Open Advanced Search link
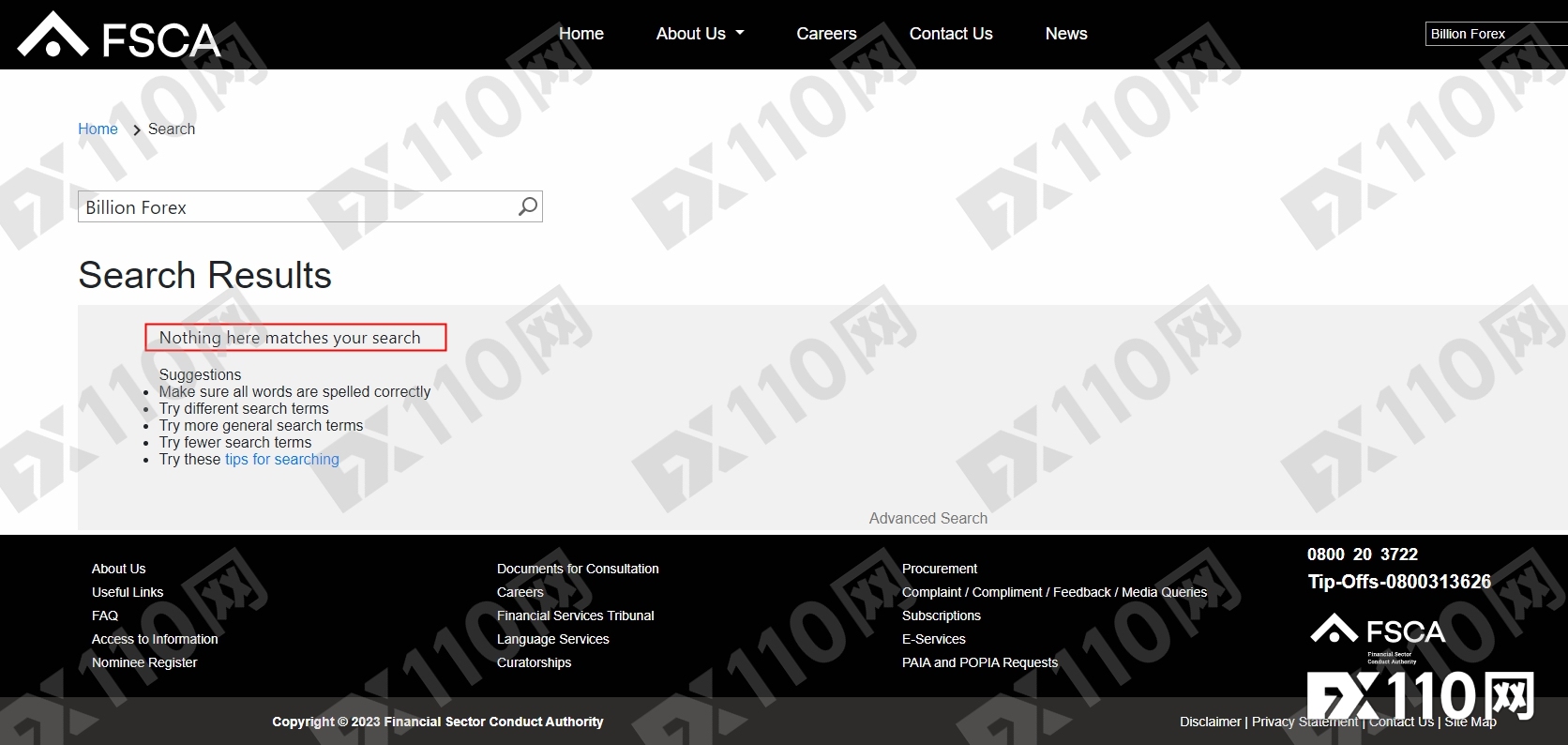 [927, 518]
